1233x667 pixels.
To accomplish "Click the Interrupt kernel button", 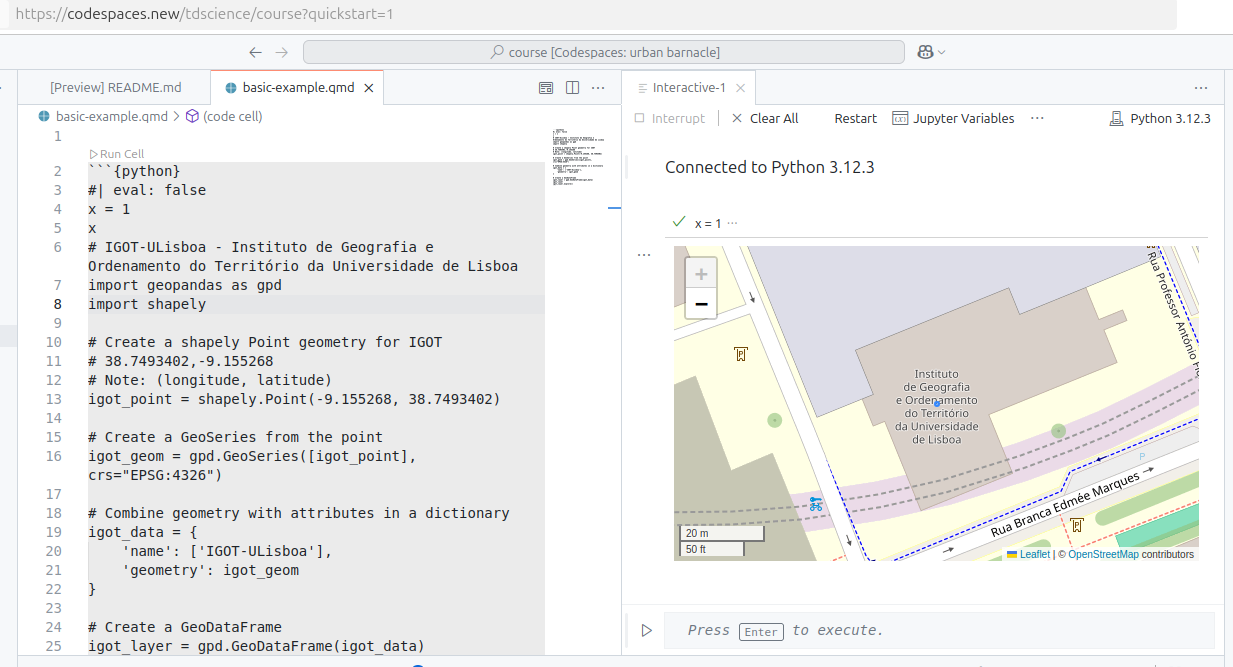I will 670,118.
